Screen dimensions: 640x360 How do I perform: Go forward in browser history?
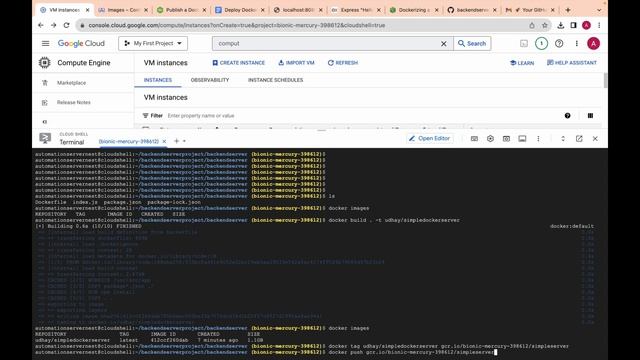53,25
